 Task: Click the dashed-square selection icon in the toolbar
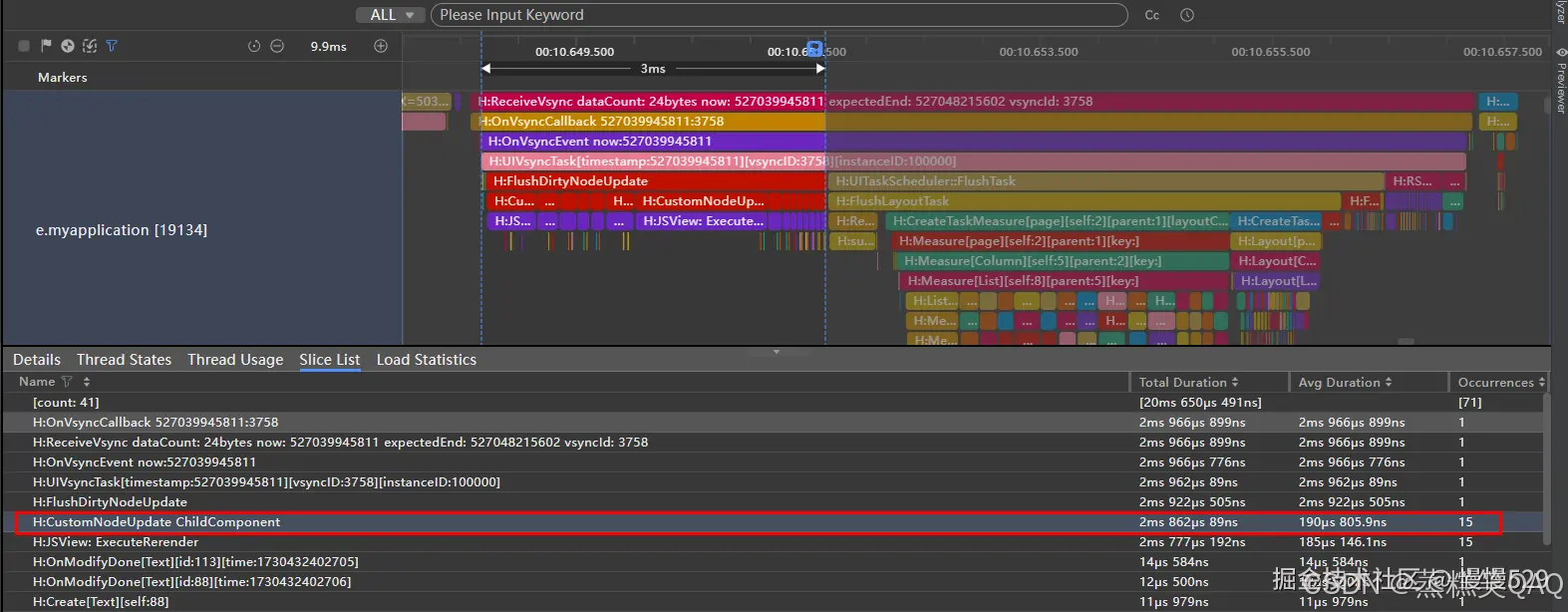pyautogui.click(x=90, y=46)
